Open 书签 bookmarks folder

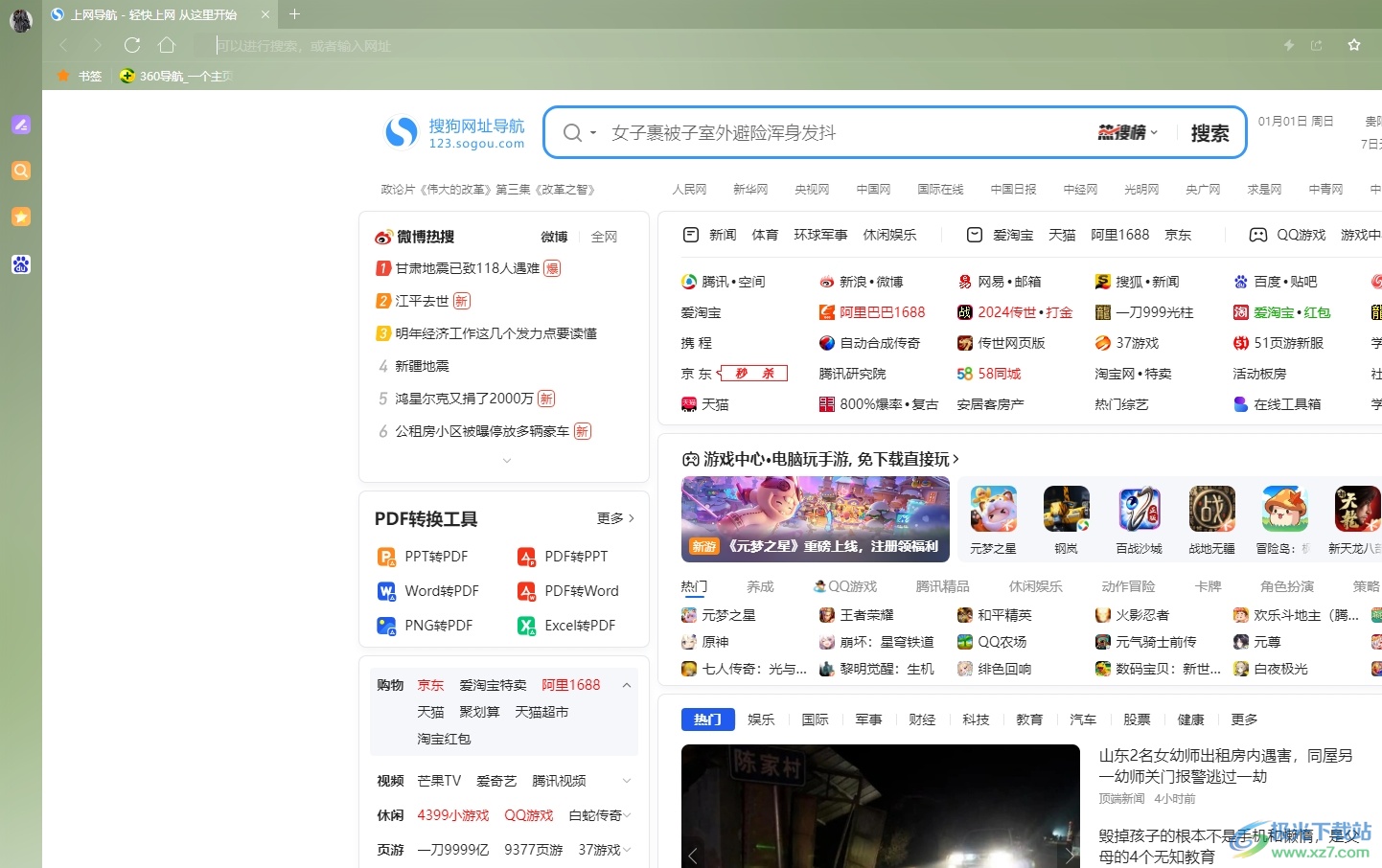tap(80, 76)
